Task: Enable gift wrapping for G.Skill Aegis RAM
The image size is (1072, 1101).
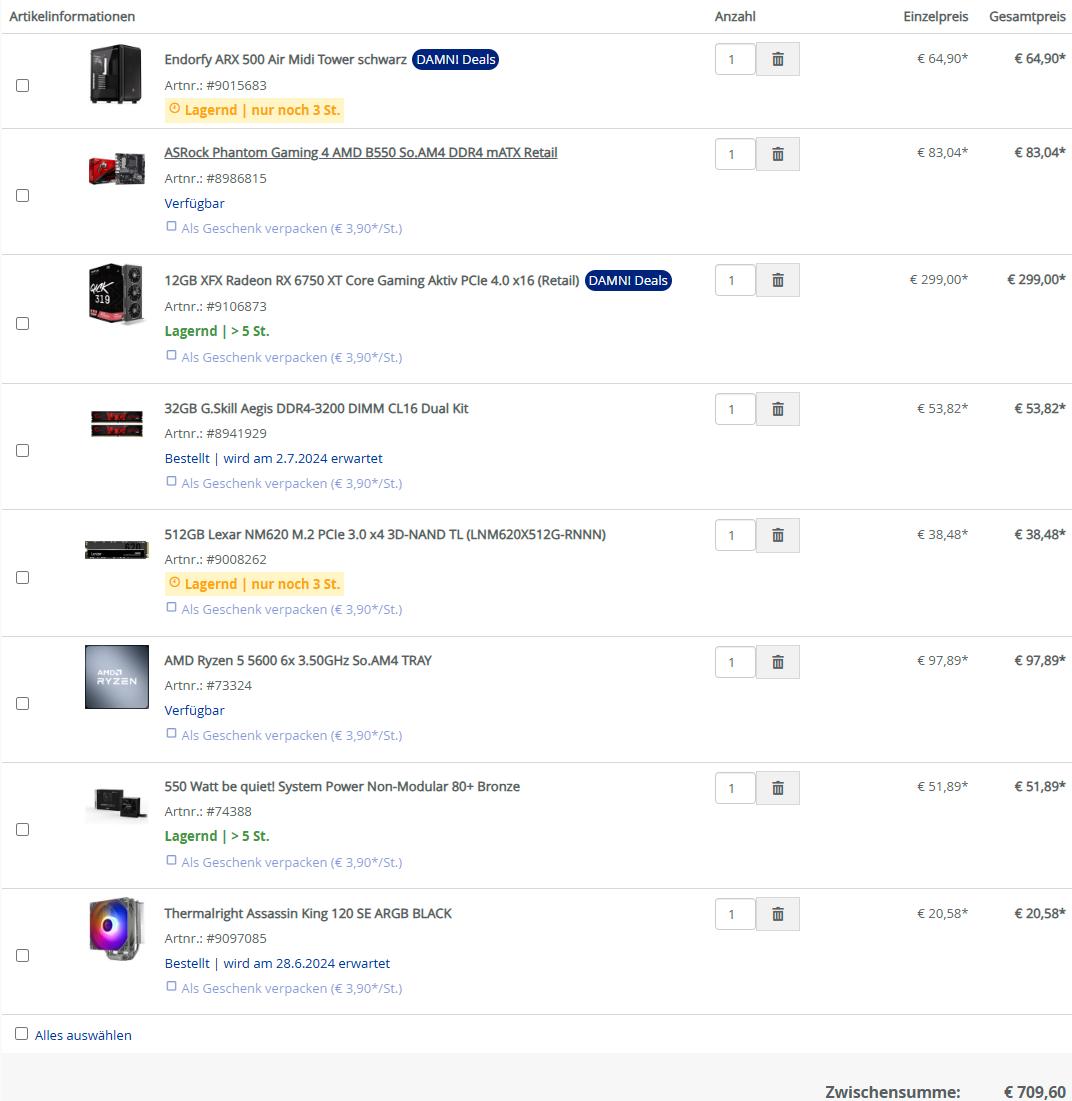Action: pos(171,481)
